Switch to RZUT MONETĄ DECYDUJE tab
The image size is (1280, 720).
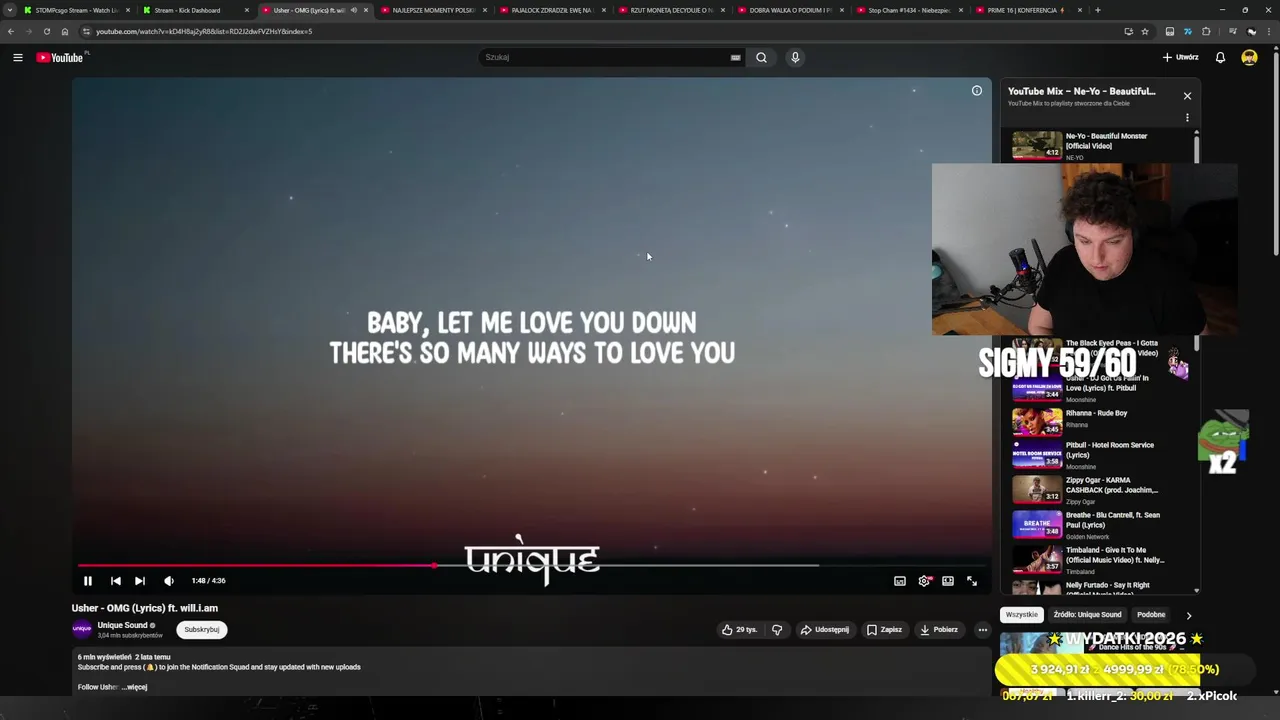tap(671, 10)
